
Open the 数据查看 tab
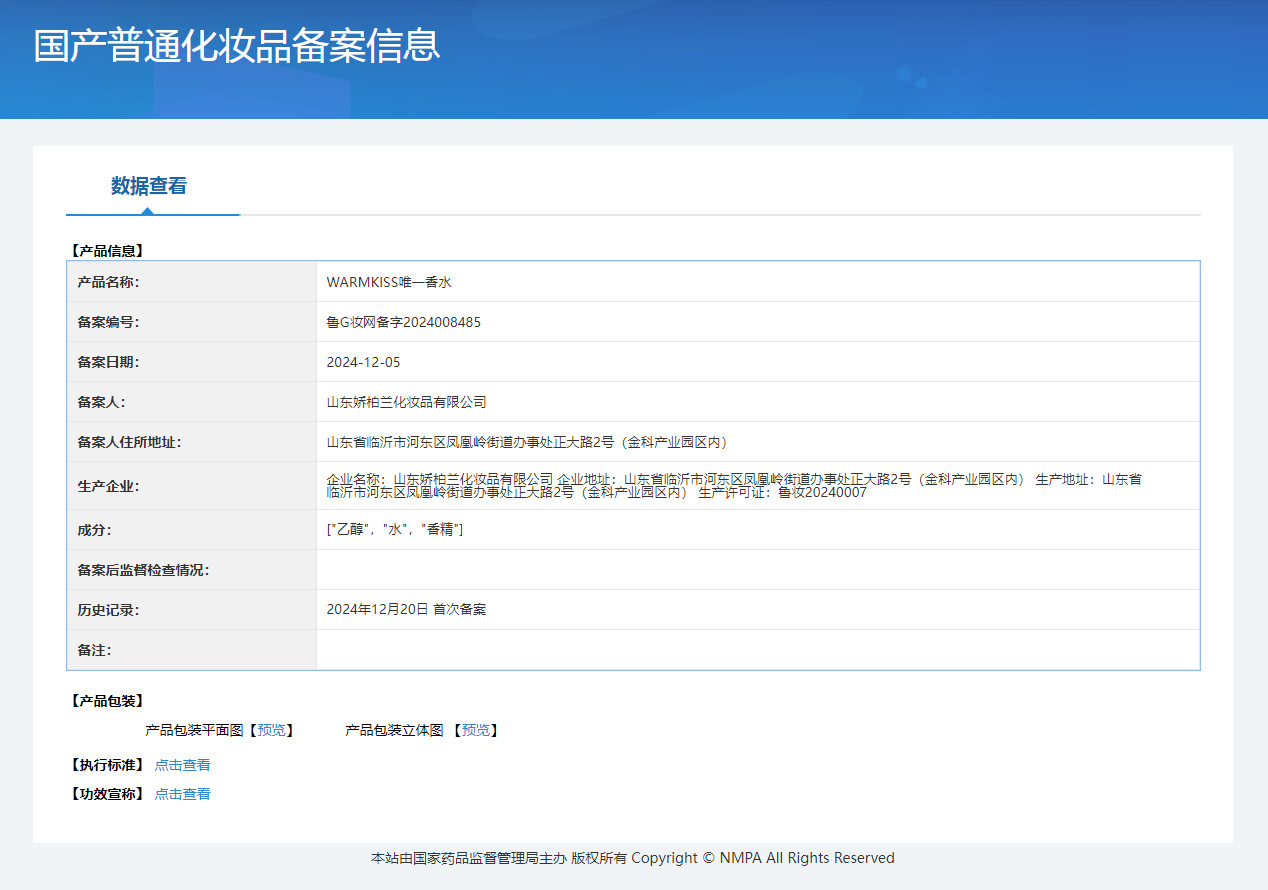(149, 186)
